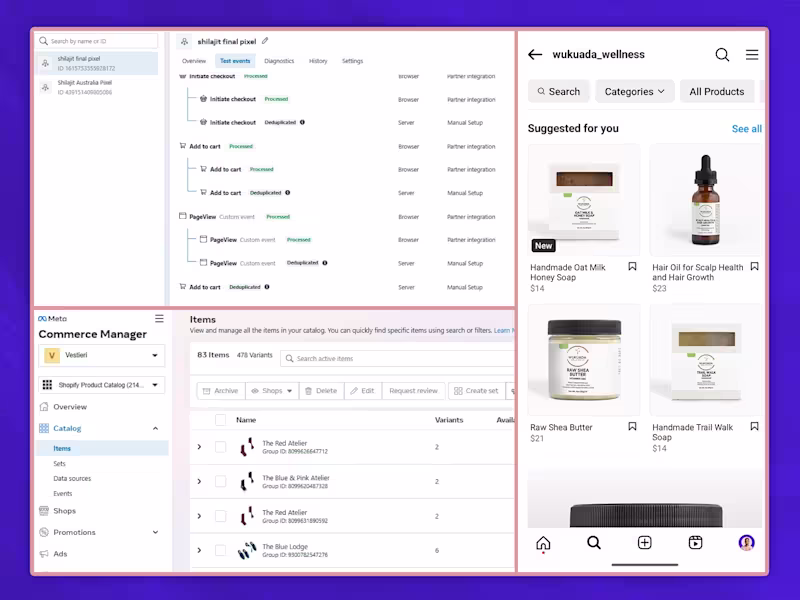
Task: Switch to Test events tab
Action: tap(235, 61)
